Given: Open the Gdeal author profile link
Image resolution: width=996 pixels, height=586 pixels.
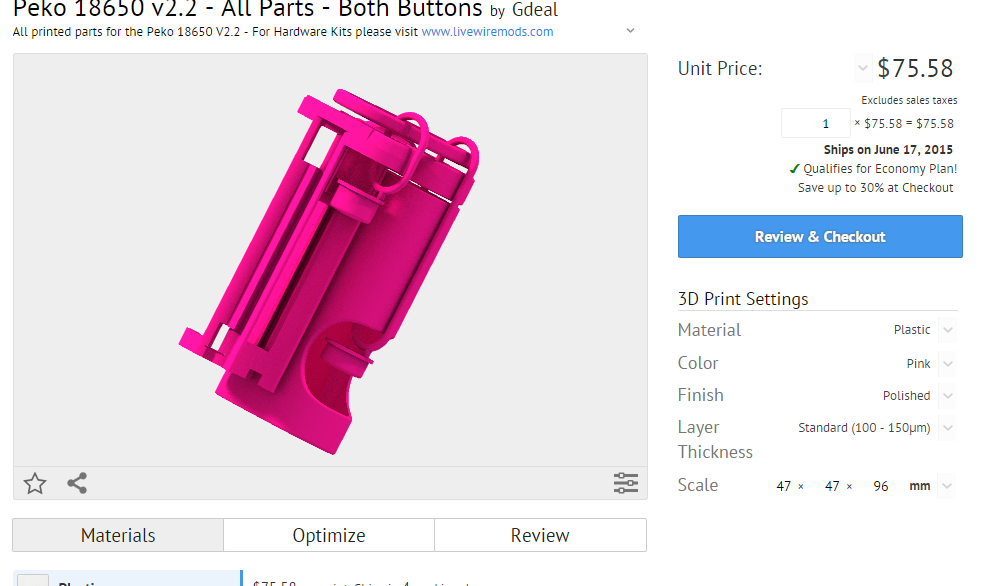Looking at the screenshot, I should click(534, 11).
